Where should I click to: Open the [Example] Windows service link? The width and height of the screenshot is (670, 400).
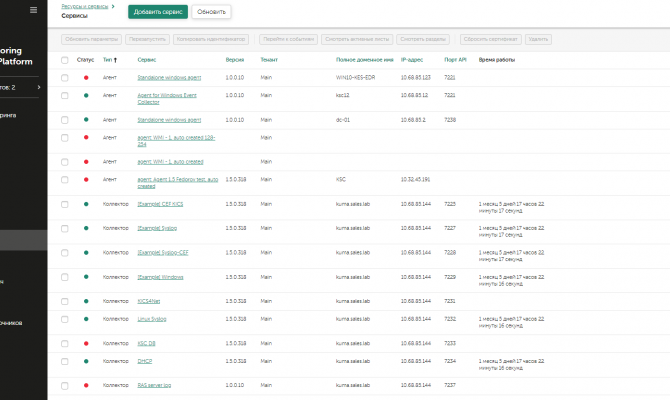(160, 277)
